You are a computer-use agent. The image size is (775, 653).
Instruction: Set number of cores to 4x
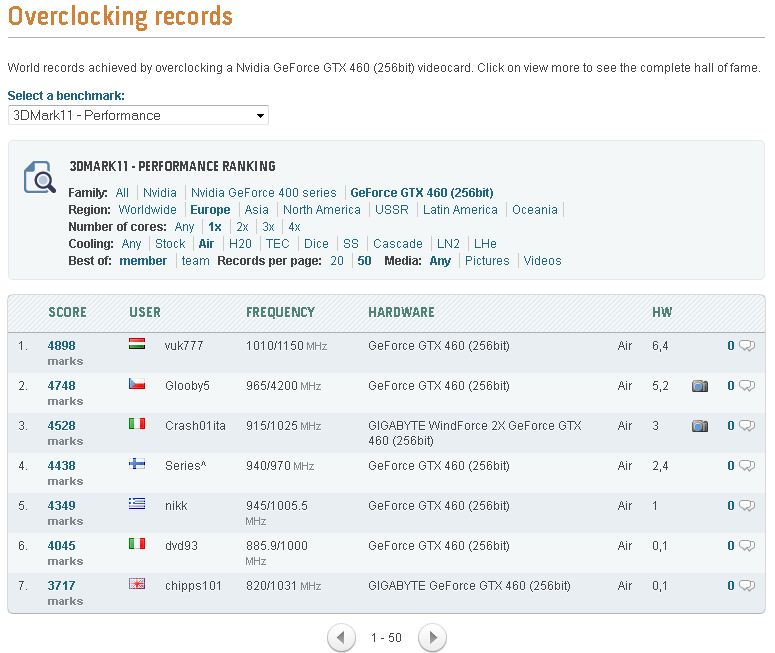click(294, 227)
